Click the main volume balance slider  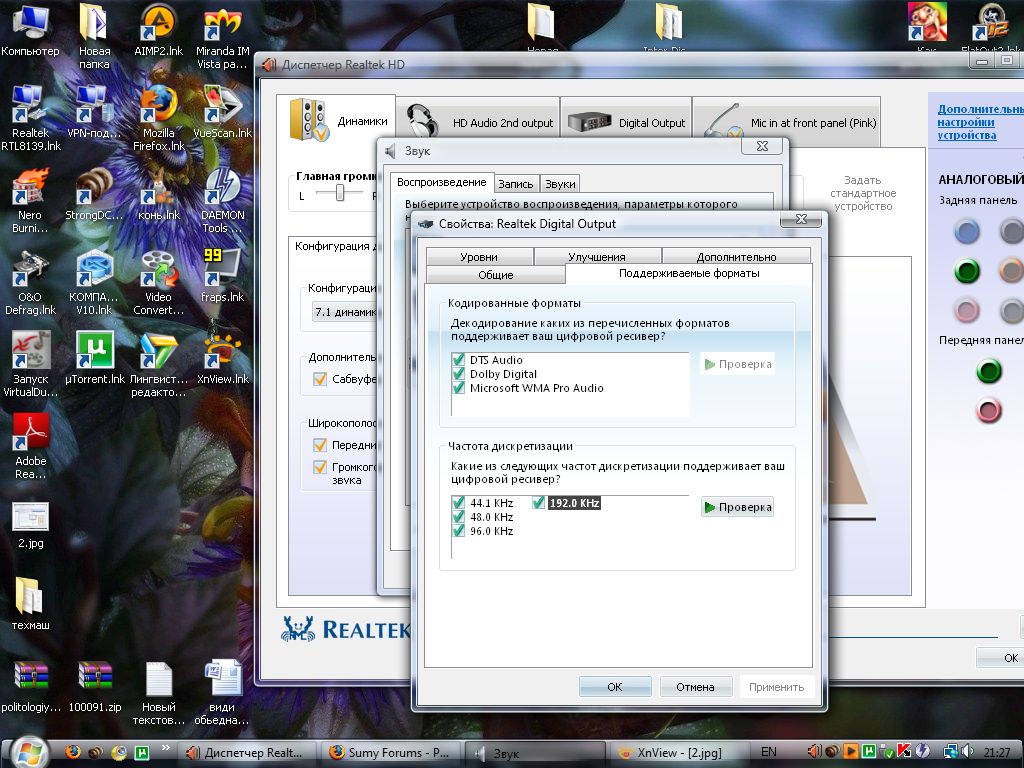[x=340, y=194]
